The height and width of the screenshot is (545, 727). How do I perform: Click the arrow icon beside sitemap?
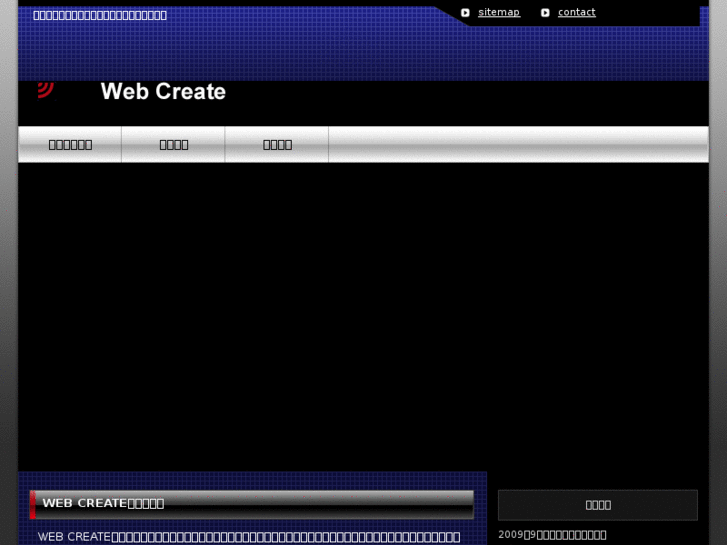(465, 13)
